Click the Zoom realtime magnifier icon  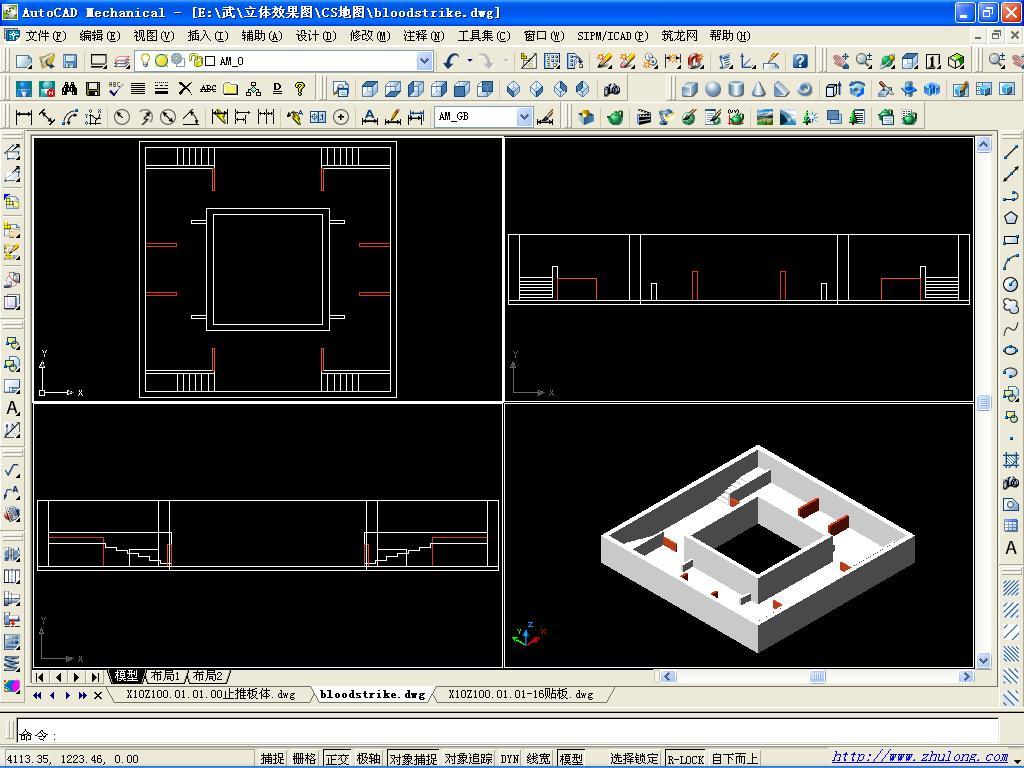(x=864, y=61)
